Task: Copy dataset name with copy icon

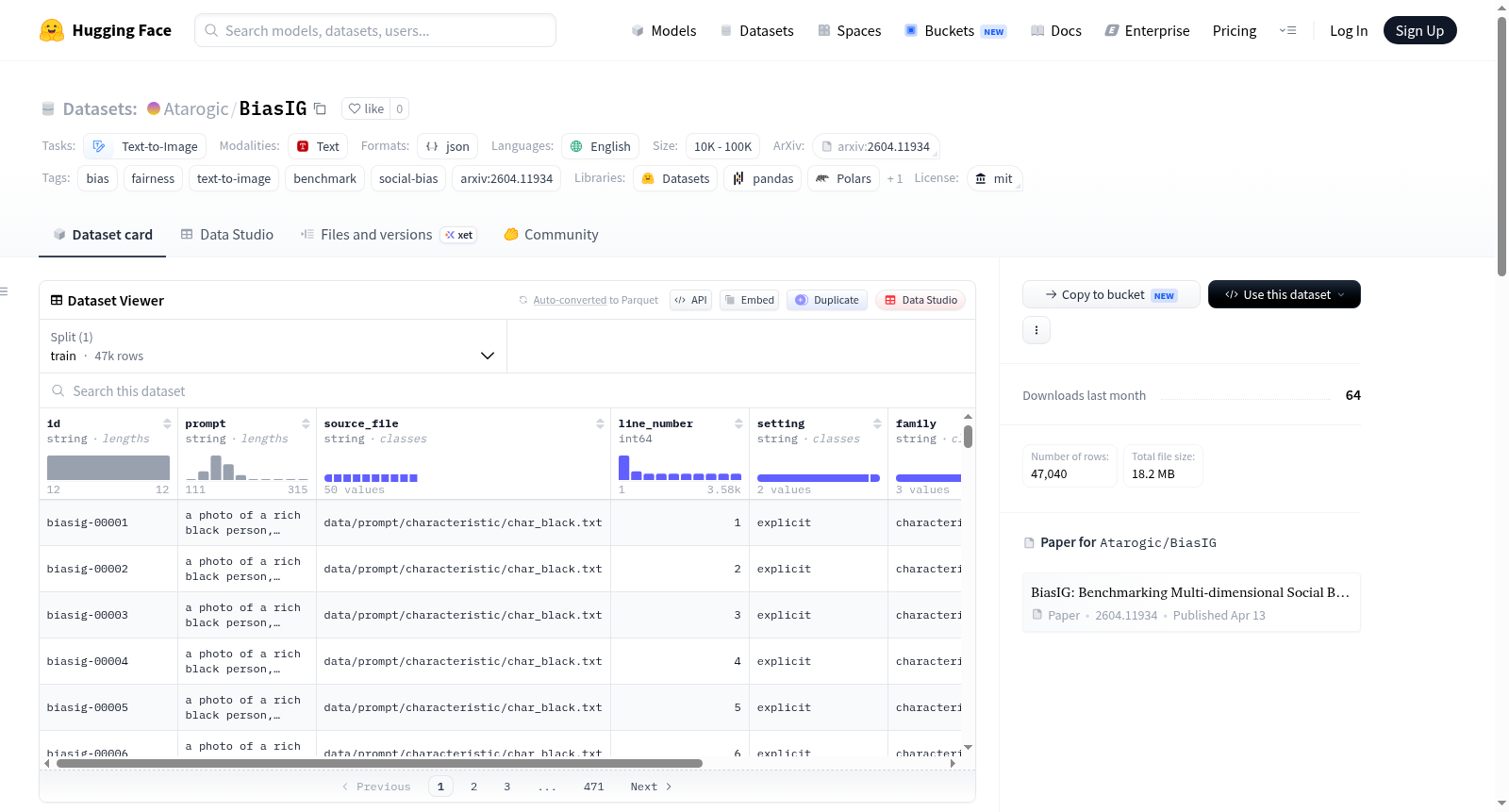Action: (x=320, y=108)
